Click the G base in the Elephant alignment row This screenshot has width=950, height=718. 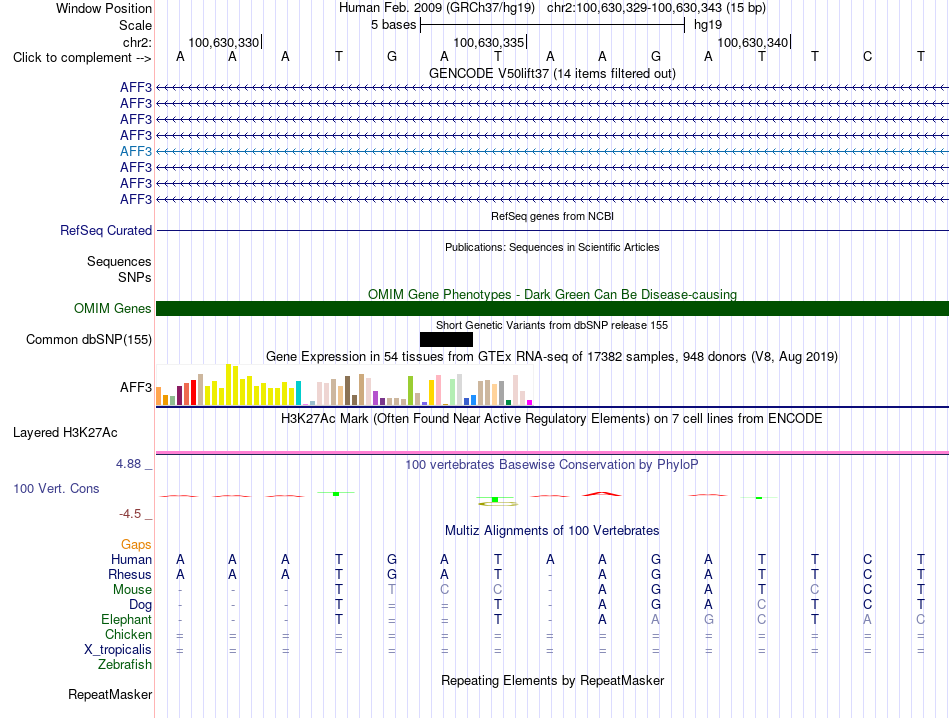(x=709, y=619)
